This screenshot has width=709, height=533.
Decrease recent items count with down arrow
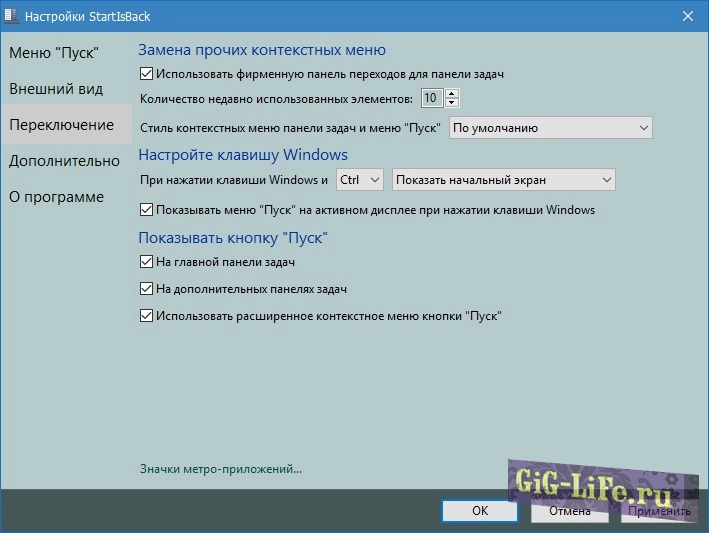point(452,102)
